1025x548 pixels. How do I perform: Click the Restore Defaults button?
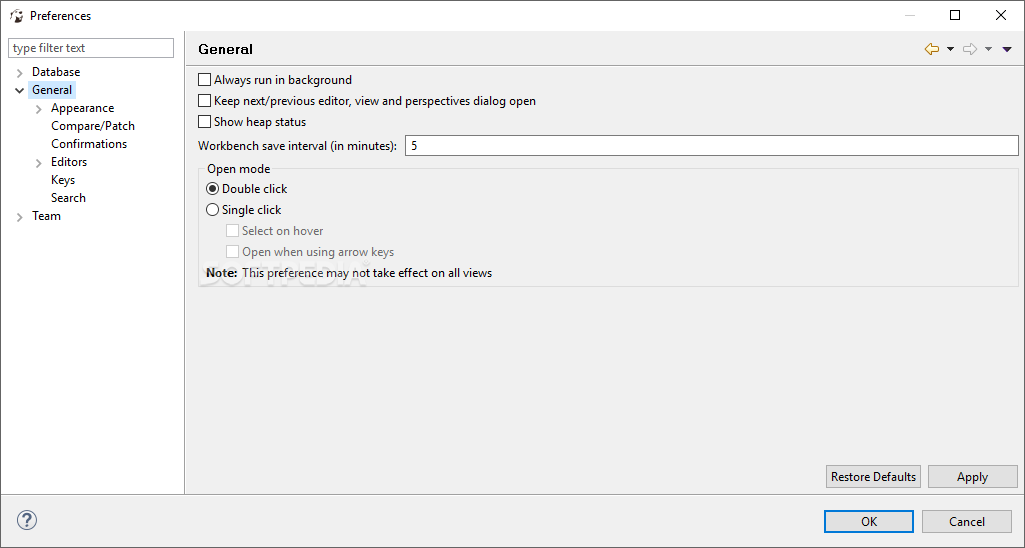point(873,477)
